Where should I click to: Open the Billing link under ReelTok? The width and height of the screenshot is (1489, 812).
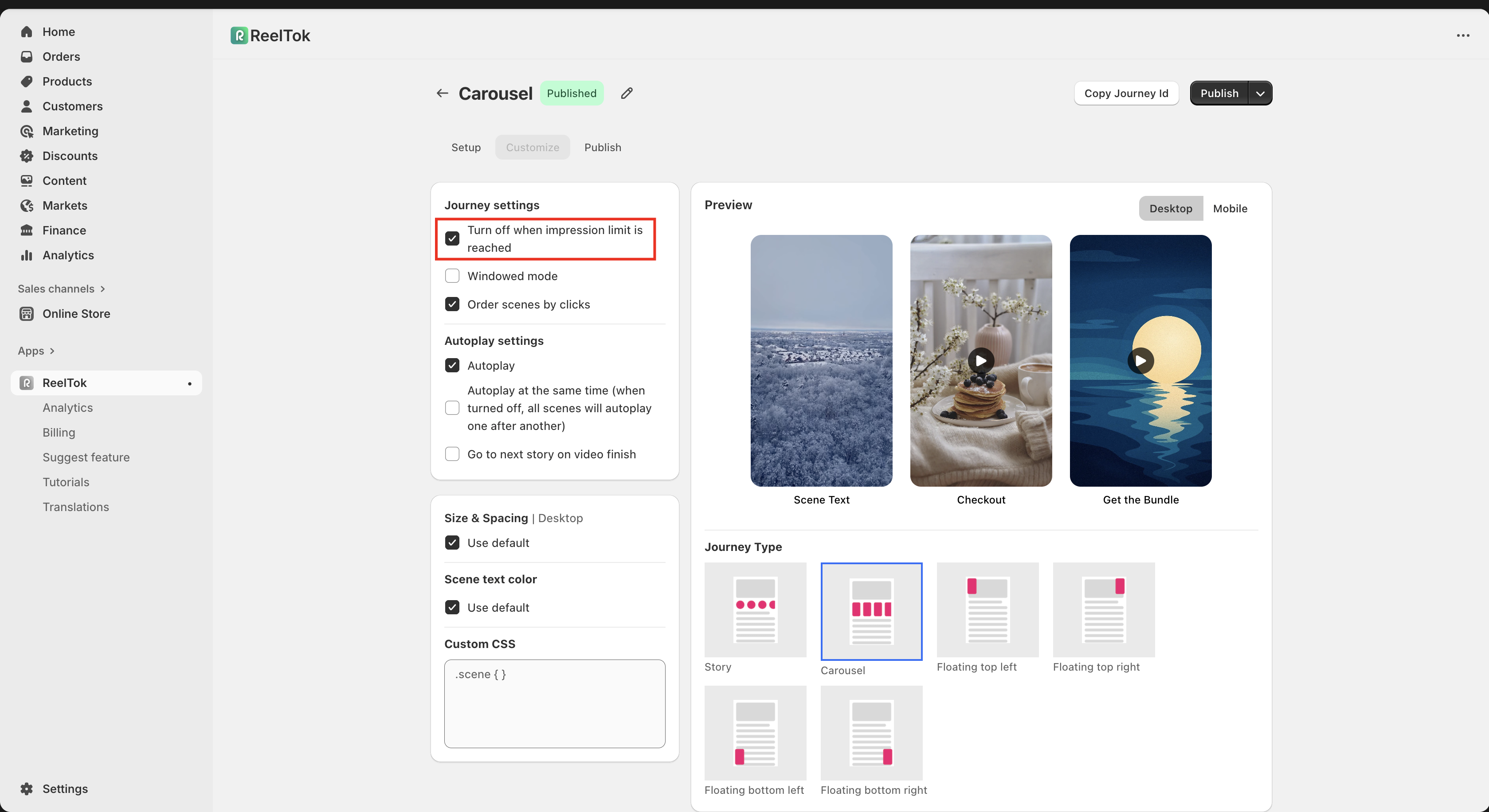click(x=59, y=432)
